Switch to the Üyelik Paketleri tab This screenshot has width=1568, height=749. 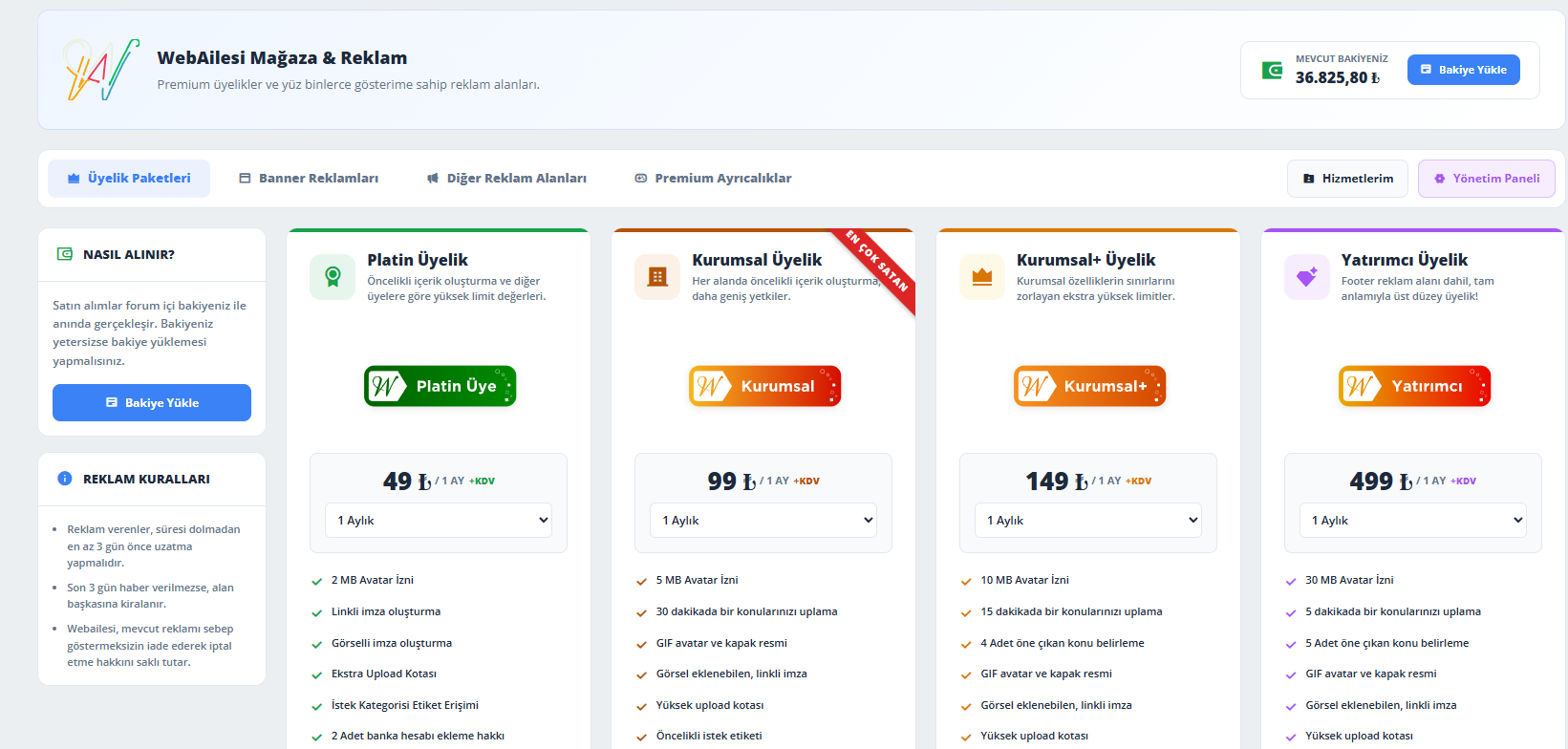pyautogui.click(x=129, y=179)
